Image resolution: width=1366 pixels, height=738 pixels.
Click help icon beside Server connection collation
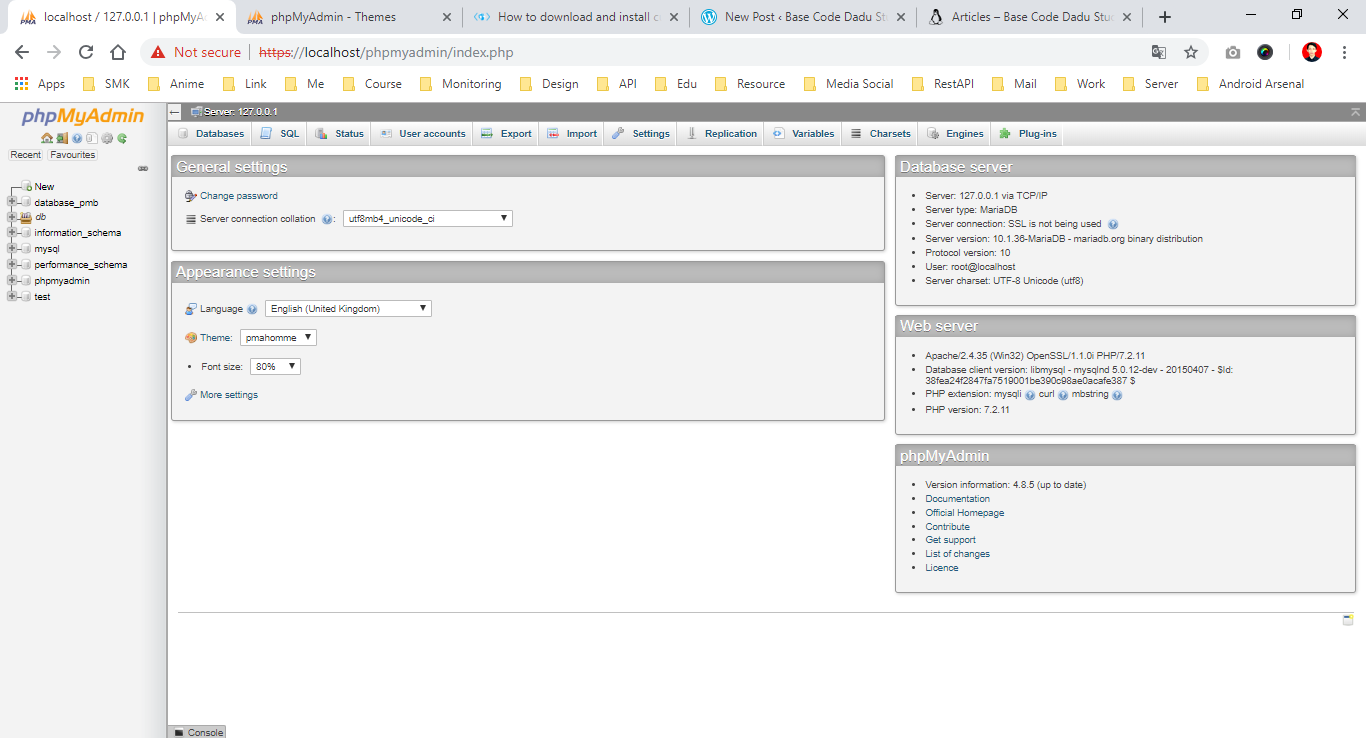(x=327, y=219)
